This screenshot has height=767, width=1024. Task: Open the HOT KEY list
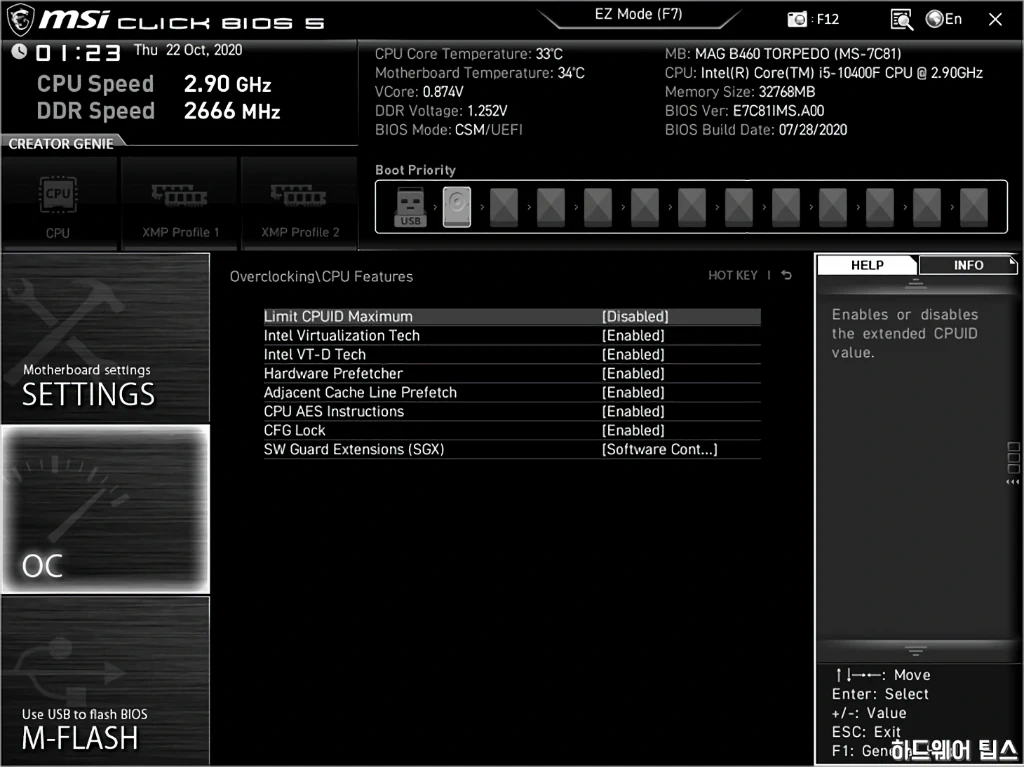pos(733,276)
